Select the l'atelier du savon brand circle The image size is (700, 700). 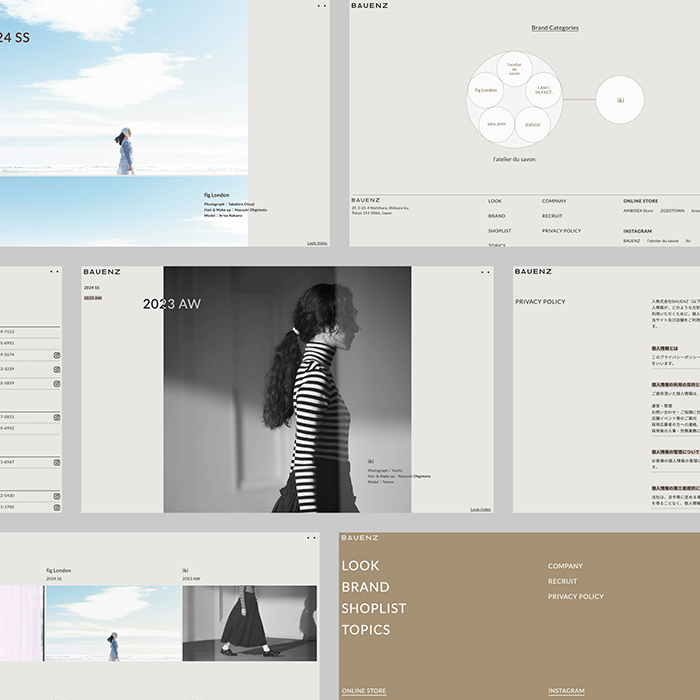point(514,69)
